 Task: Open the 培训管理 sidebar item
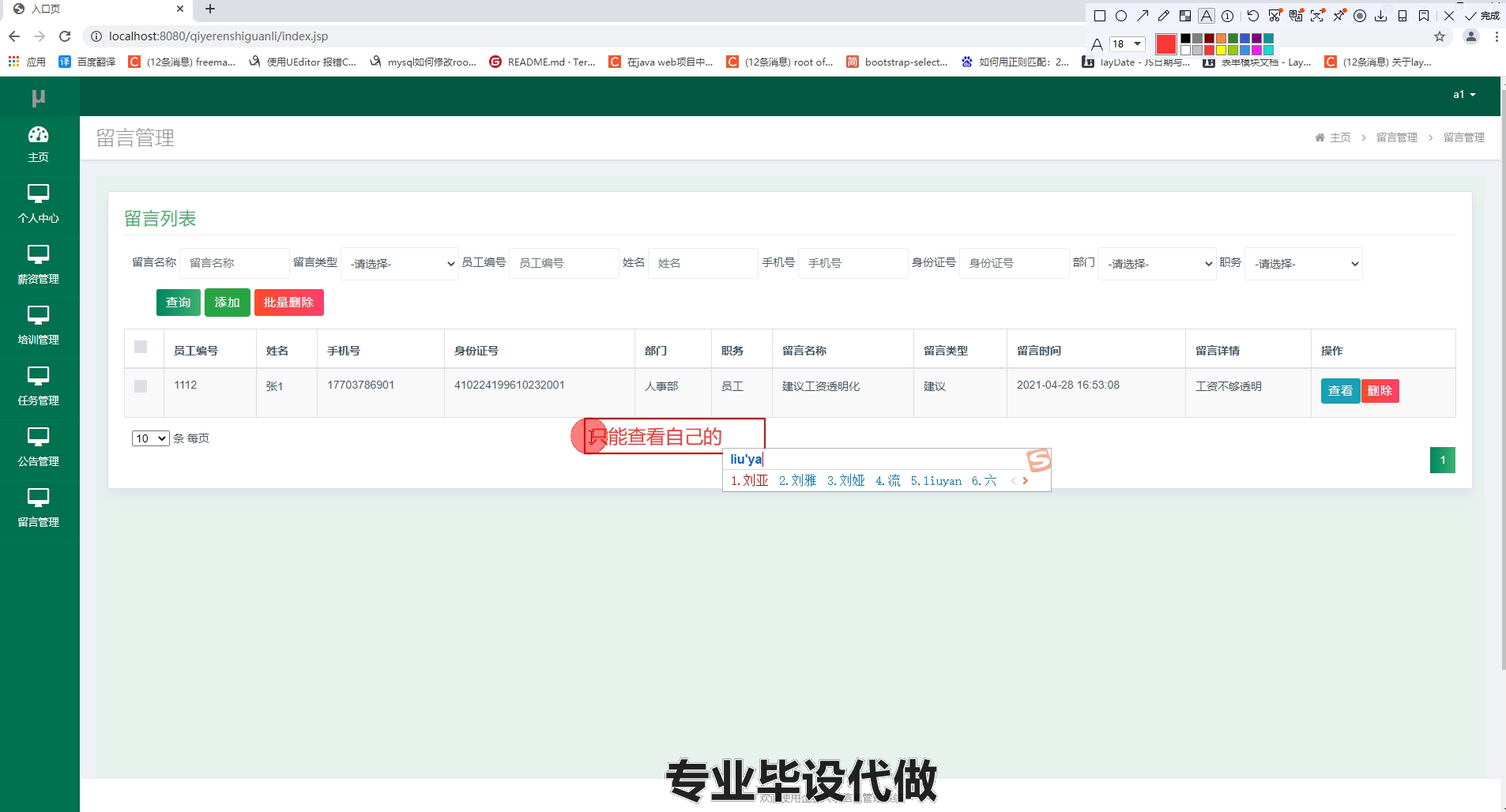(39, 326)
